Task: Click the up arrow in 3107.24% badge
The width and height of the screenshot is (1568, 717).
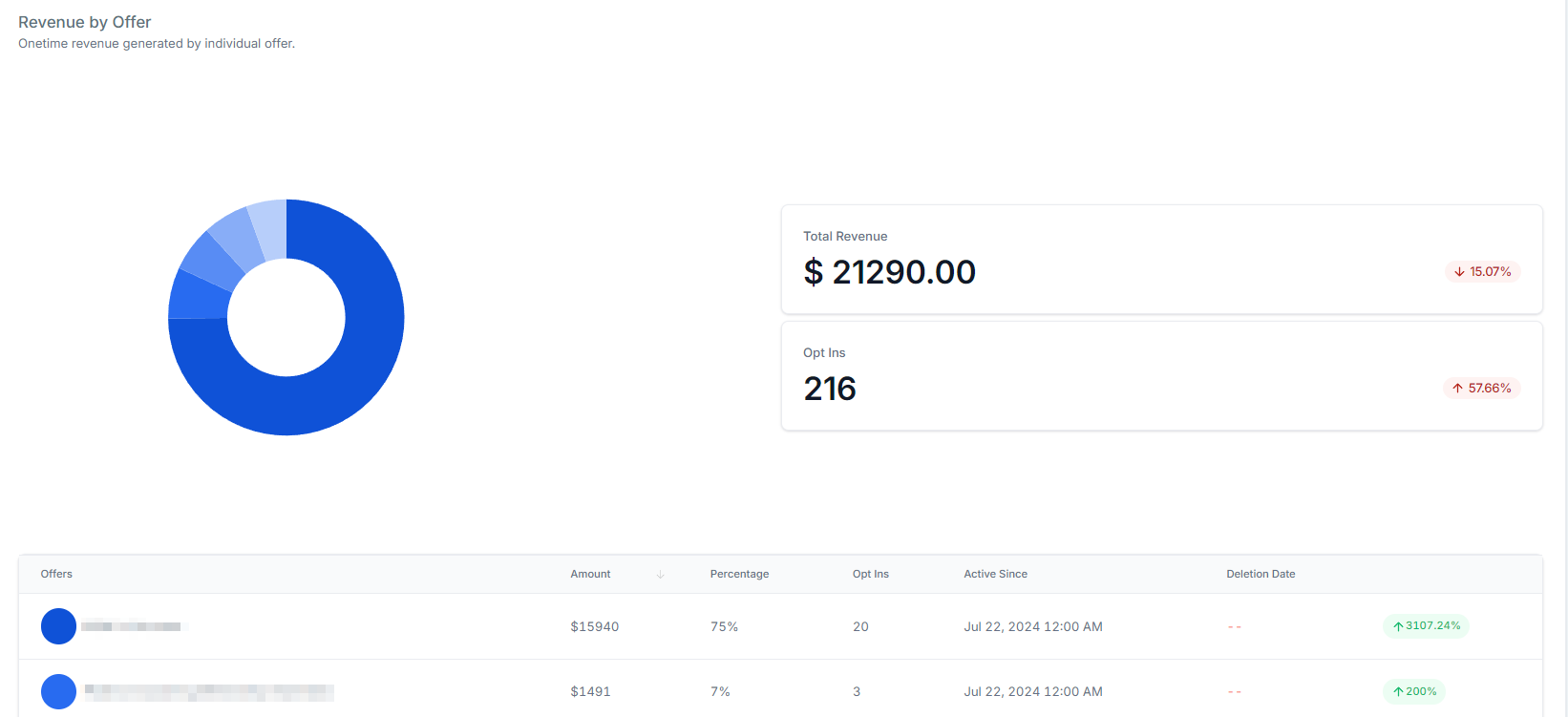Action: coord(1398,626)
